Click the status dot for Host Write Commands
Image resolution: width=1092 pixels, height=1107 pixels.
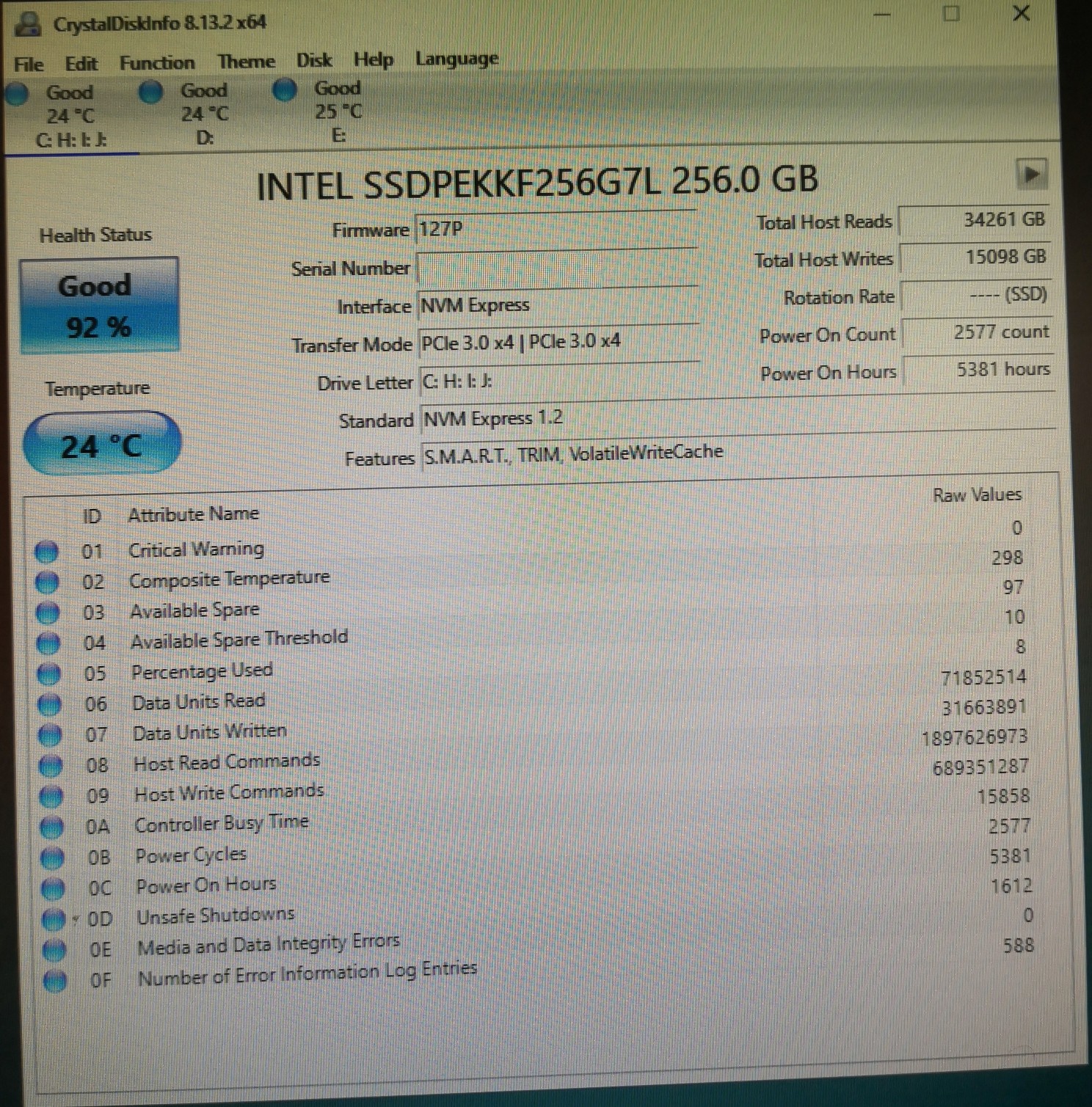tap(51, 797)
